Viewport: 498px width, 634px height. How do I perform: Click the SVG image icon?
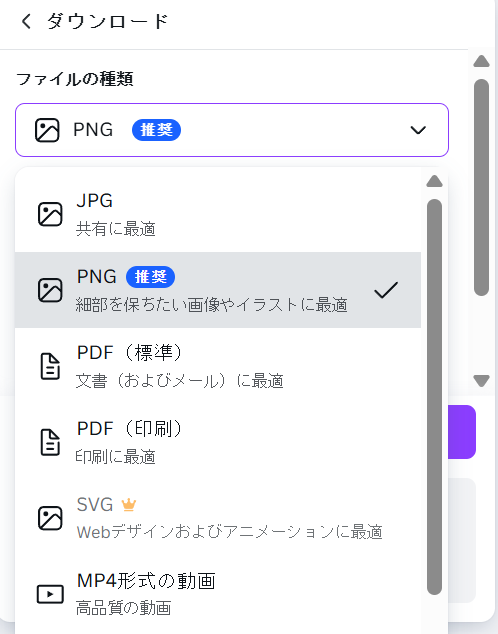pos(50,518)
